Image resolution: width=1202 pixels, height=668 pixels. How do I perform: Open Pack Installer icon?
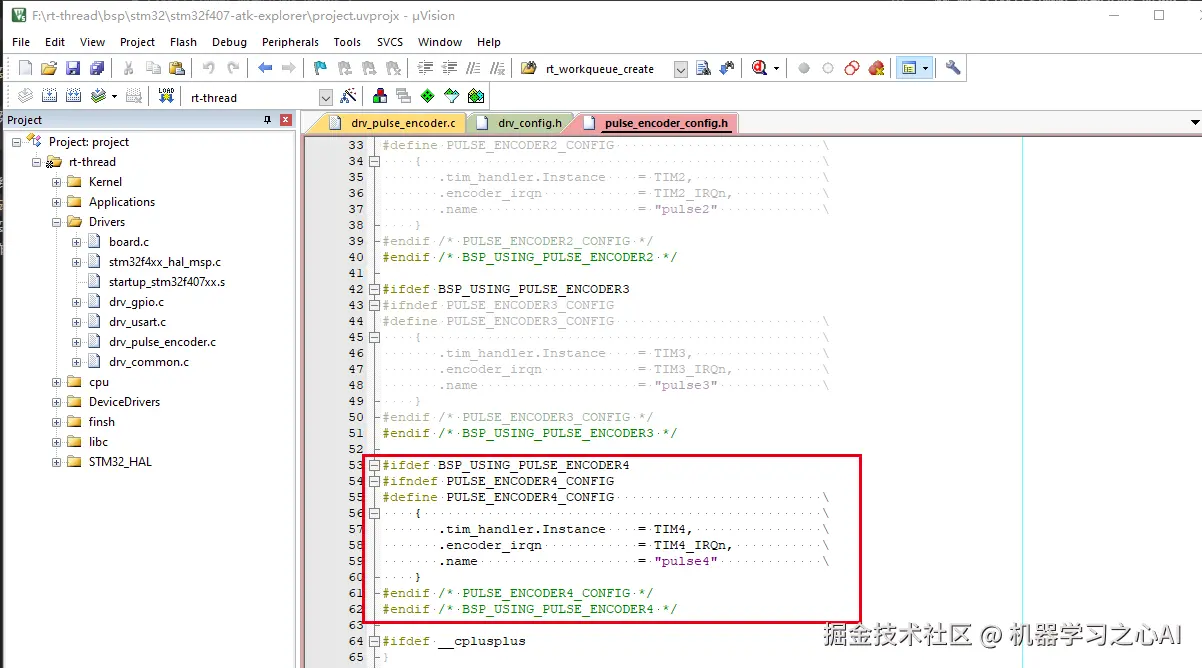point(476,96)
